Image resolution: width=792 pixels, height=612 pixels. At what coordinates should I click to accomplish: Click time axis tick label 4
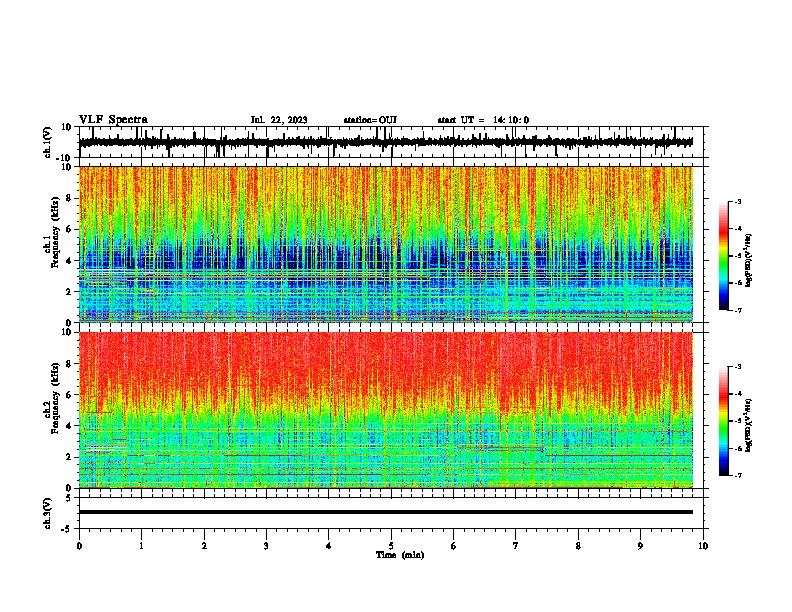(329, 546)
